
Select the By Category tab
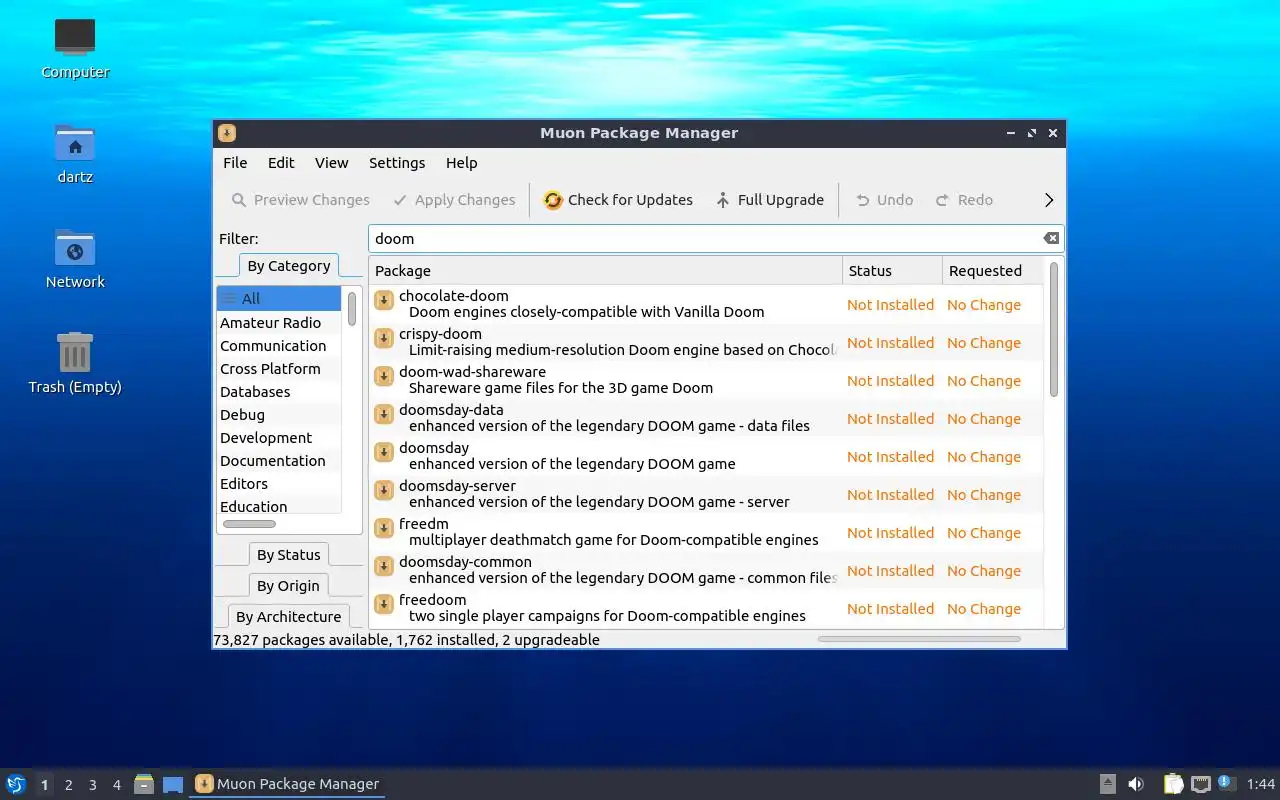289,266
